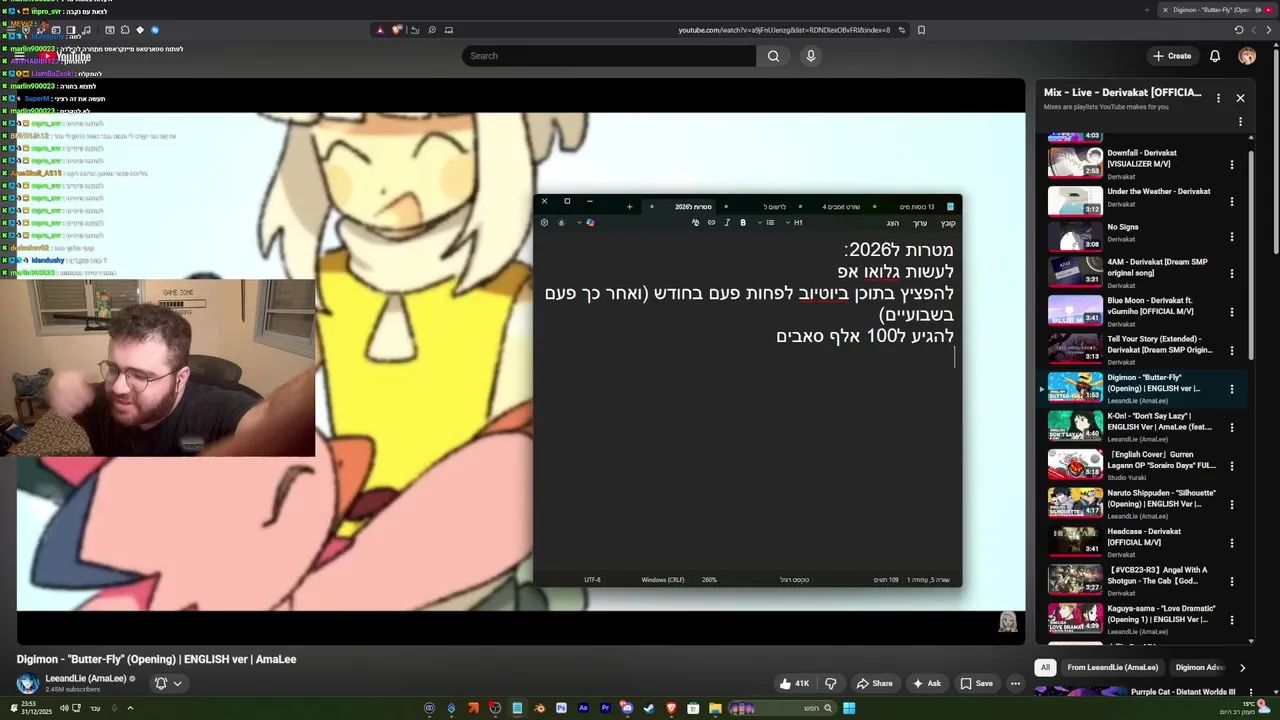Viewport: 1280px width, 720px height.
Task: Play No Signs thumbnail in playlist
Action: pyautogui.click(x=1075, y=237)
